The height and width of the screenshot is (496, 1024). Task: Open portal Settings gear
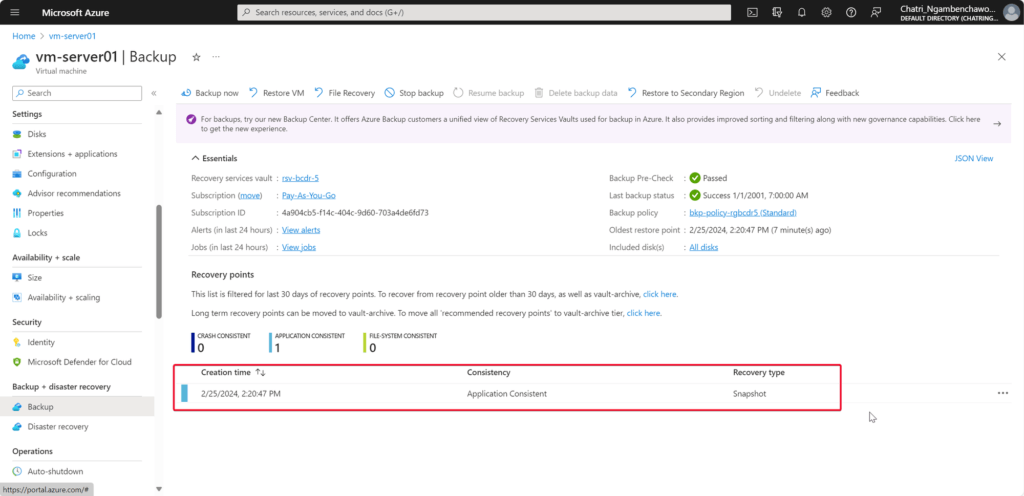(826, 12)
